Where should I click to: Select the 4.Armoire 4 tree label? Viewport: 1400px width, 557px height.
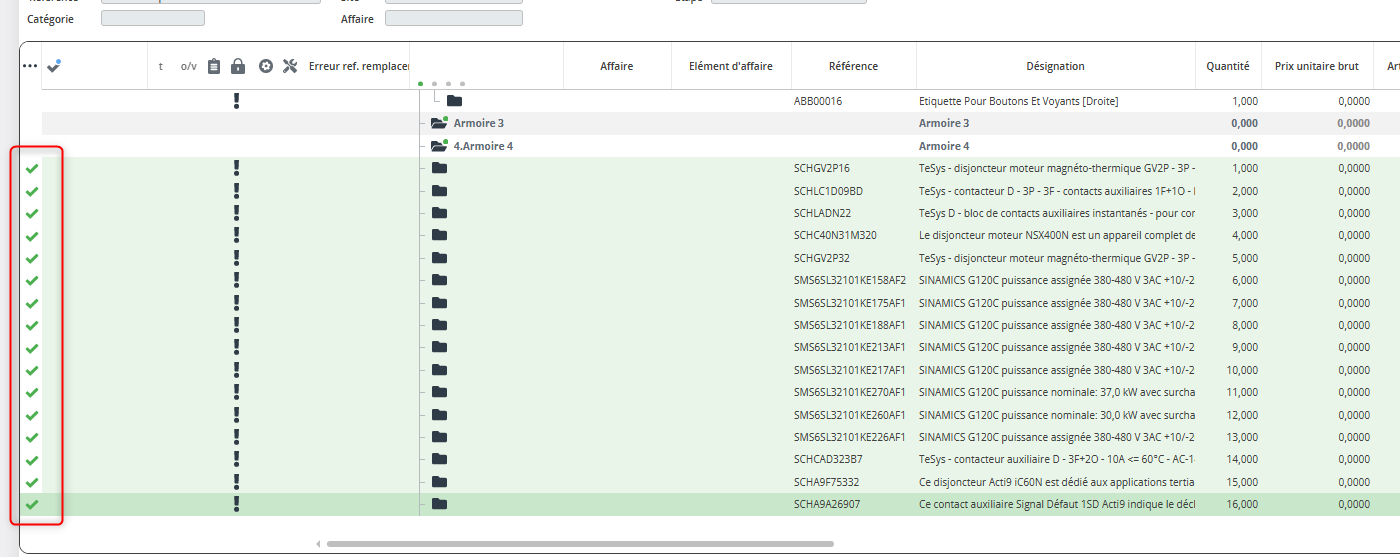pos(484,146)
